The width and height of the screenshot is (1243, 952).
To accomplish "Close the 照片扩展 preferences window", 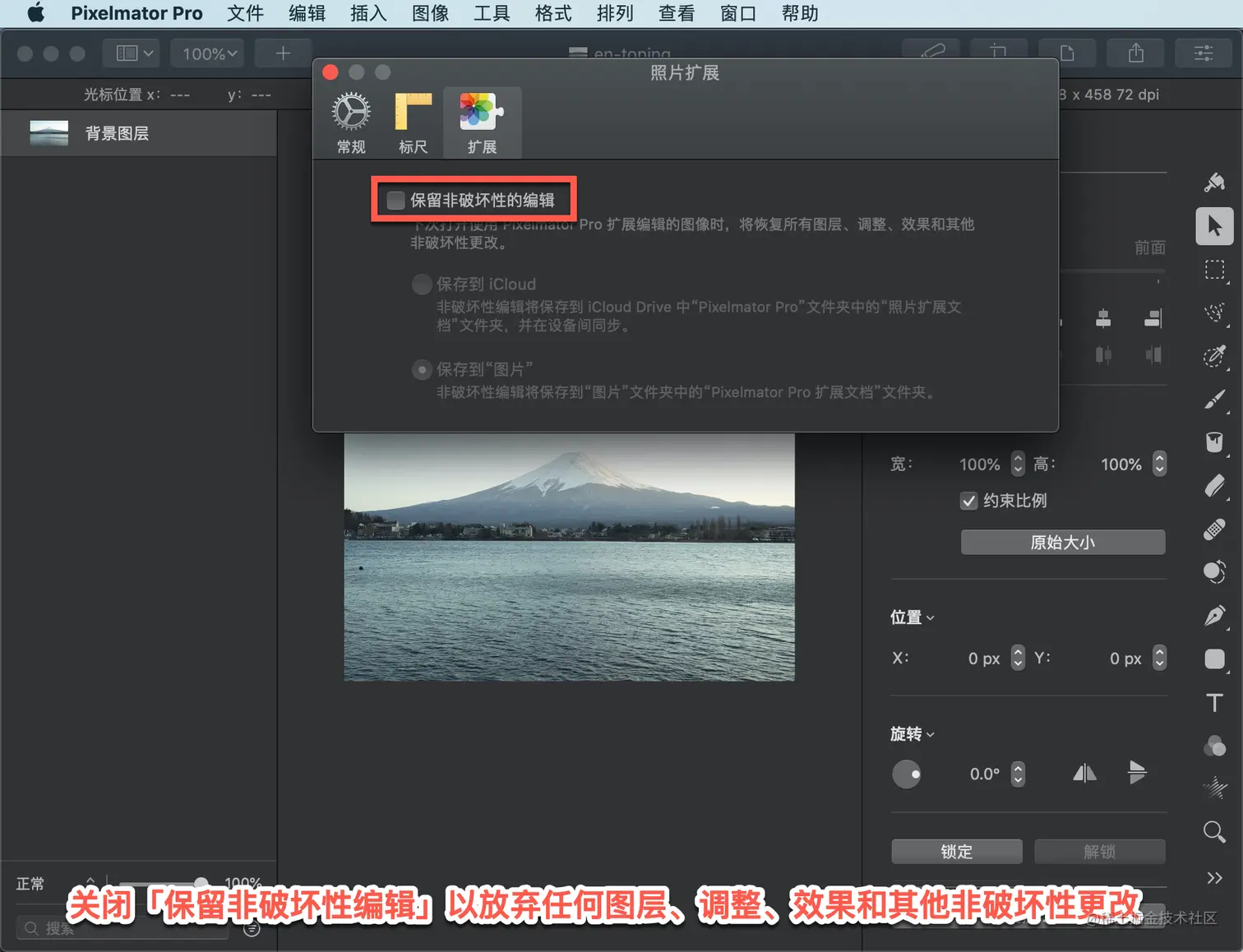I will point(330,72).
